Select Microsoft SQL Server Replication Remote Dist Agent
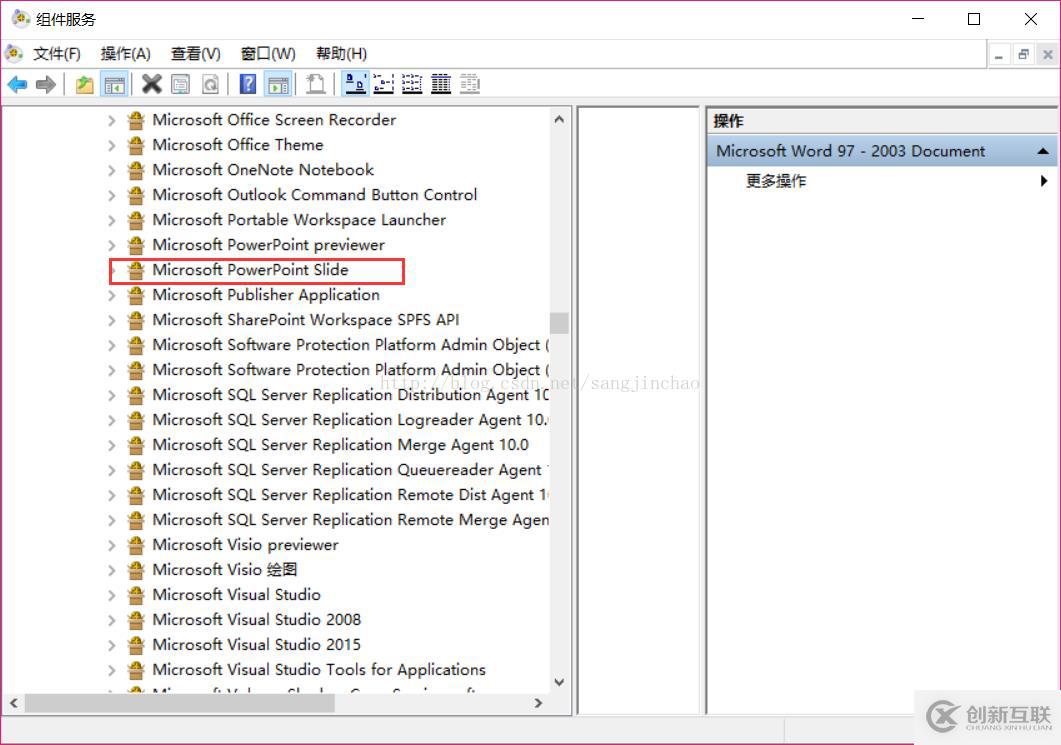The image size is (1061, 745). [x=351, y=495]
